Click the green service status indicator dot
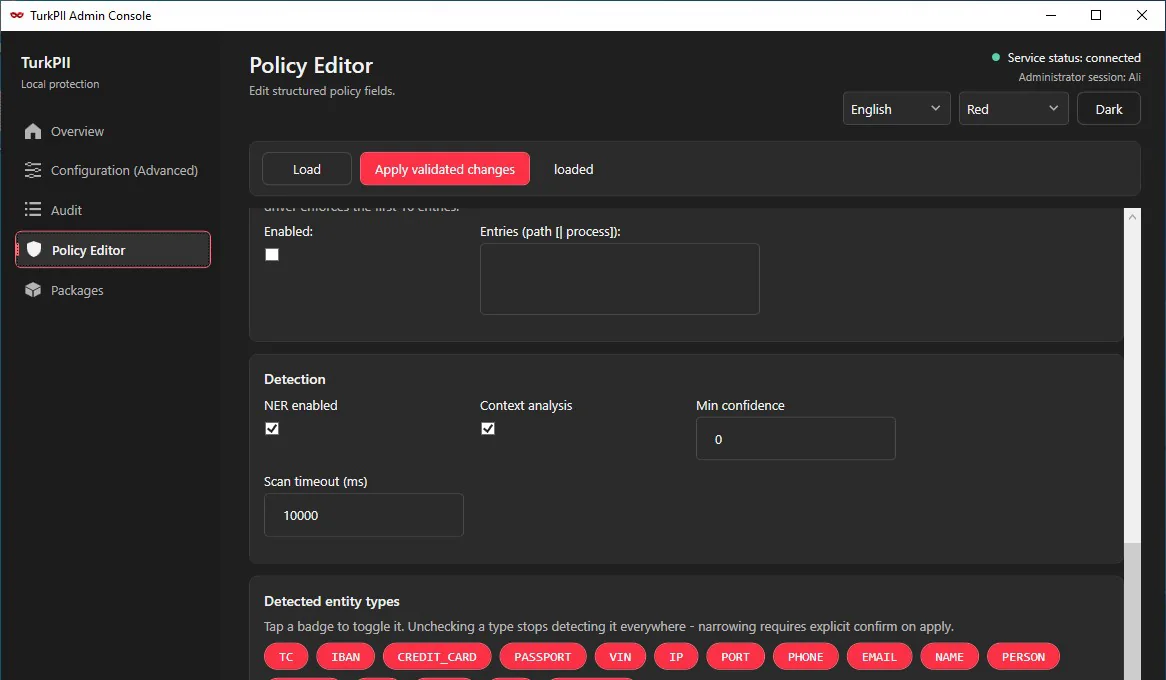Image resolution: width=1166 pixels, height=680 pixels. (996, 57)
